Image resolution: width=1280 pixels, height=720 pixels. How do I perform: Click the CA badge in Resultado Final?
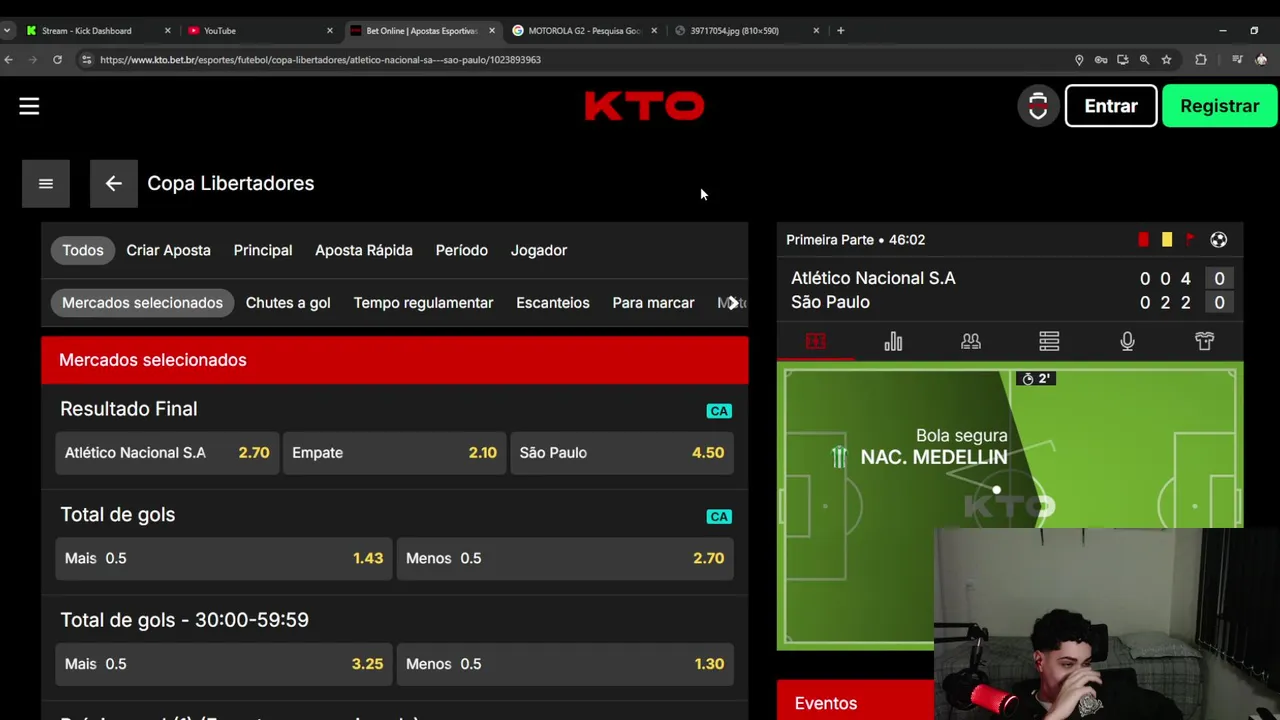coord(719,411)
